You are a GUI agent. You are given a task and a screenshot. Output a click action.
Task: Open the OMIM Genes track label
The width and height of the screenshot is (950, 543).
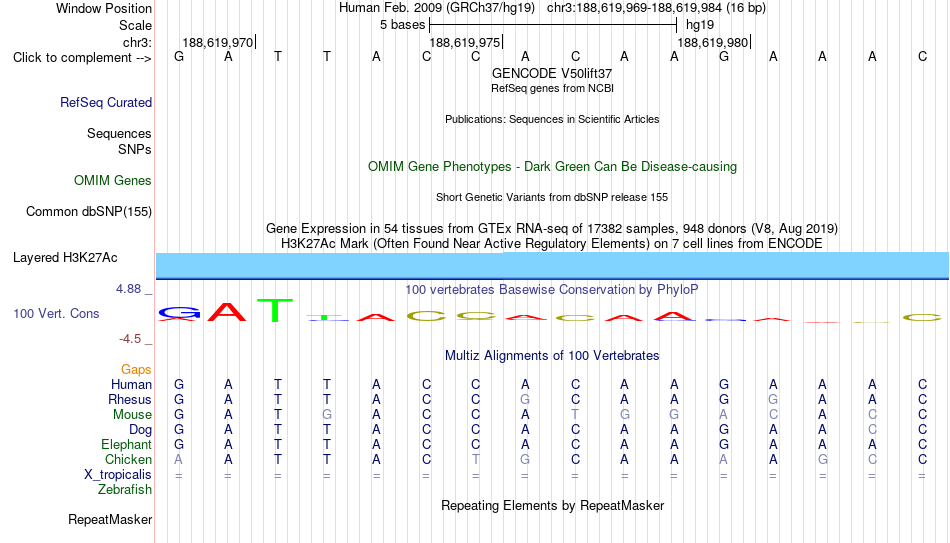(x=113, y=181)
